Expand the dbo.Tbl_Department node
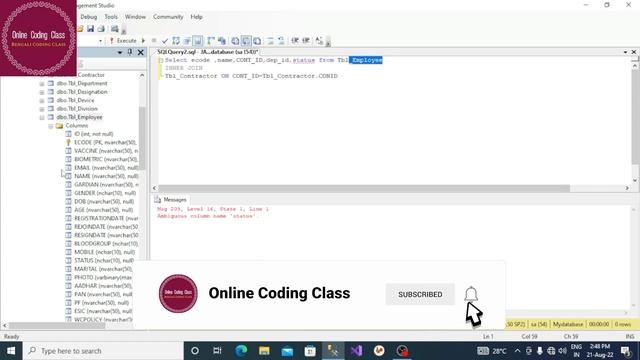Image resolution: width=640 pixels, height=360 pixels. [x=42, y=84]
